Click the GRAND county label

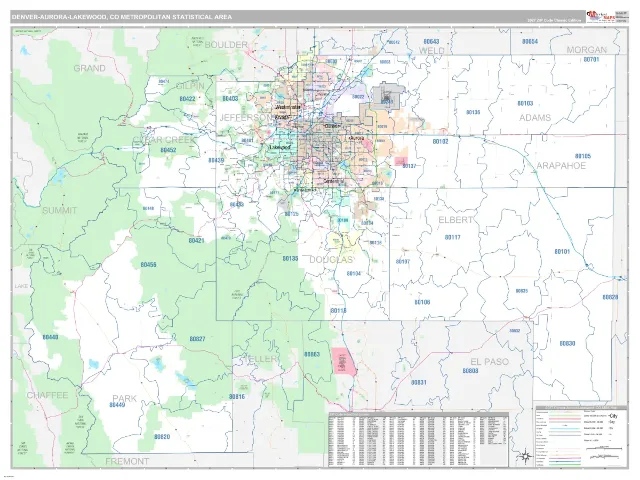pyautogui.click(x=89, y=68)
